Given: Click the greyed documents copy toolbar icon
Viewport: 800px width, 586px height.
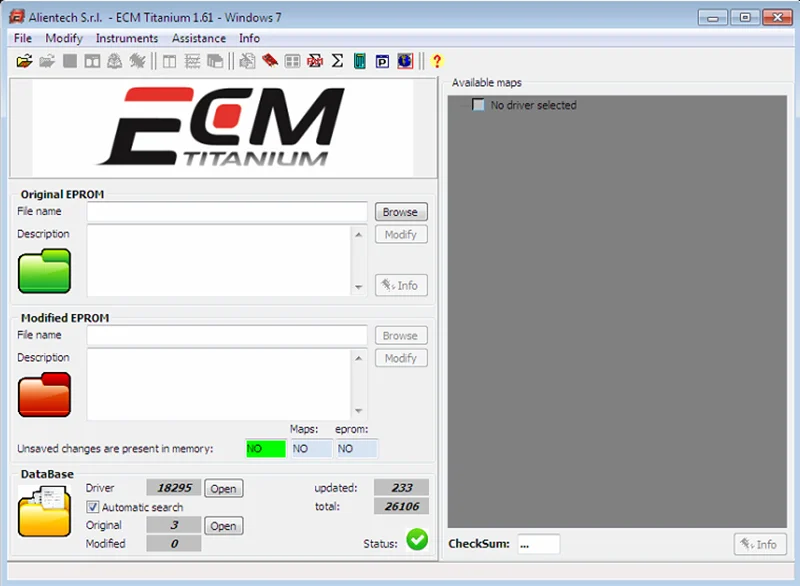Looking at the screenshot, I should click(247, 62).
